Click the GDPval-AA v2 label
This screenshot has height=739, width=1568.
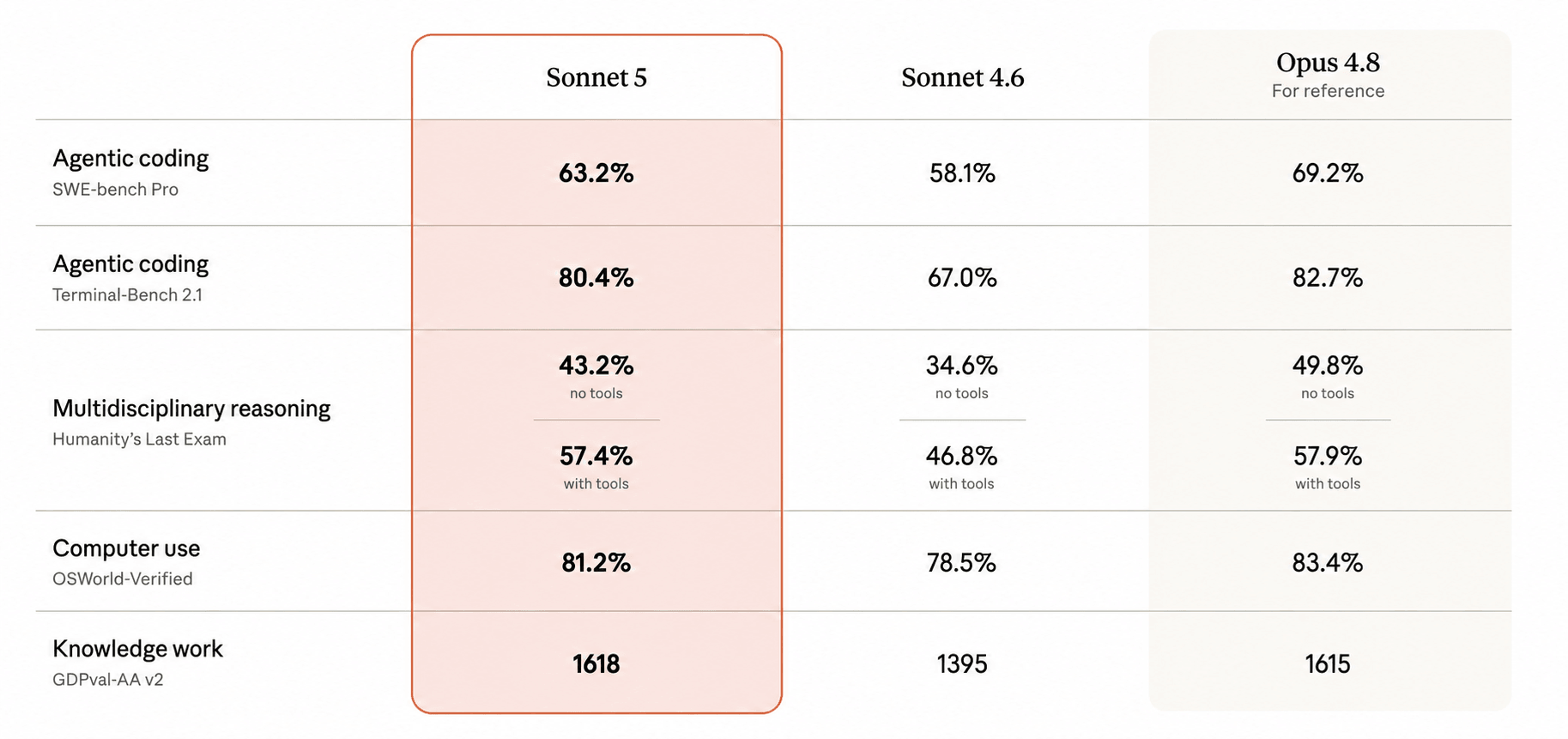point(108,680)
